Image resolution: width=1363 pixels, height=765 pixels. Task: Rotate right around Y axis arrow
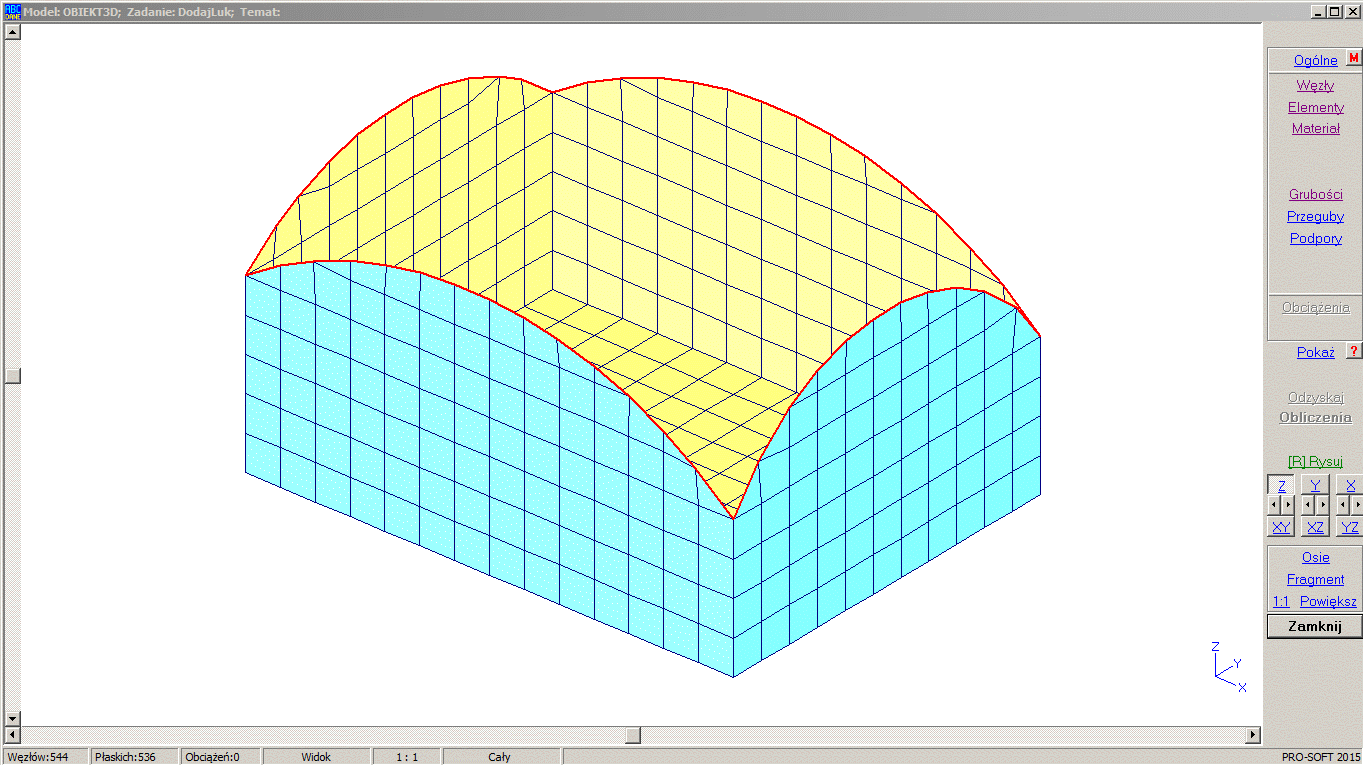pos(1323,506)
